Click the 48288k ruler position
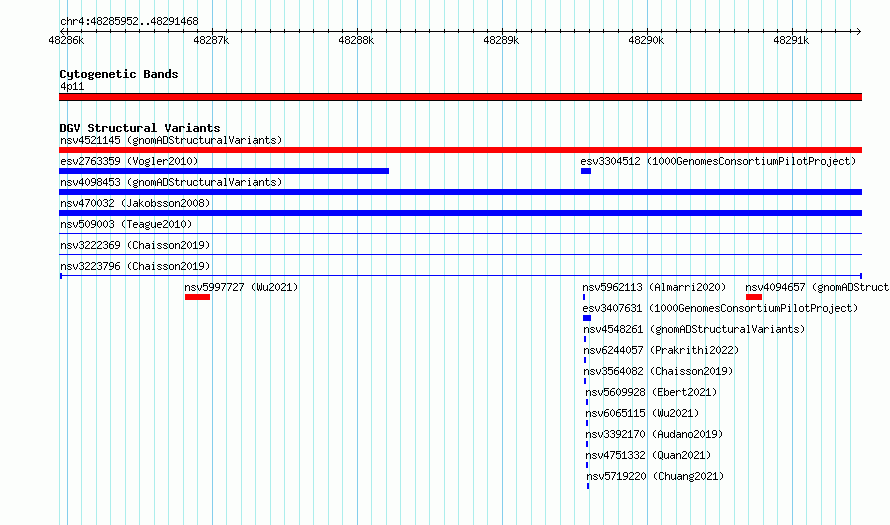Screen dimensions: 890x525 (356, 40)
